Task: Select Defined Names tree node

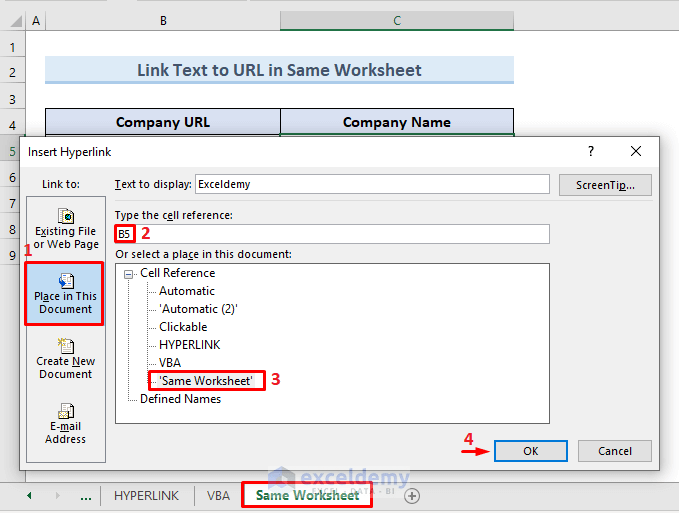Action: (x=180, y=399)
